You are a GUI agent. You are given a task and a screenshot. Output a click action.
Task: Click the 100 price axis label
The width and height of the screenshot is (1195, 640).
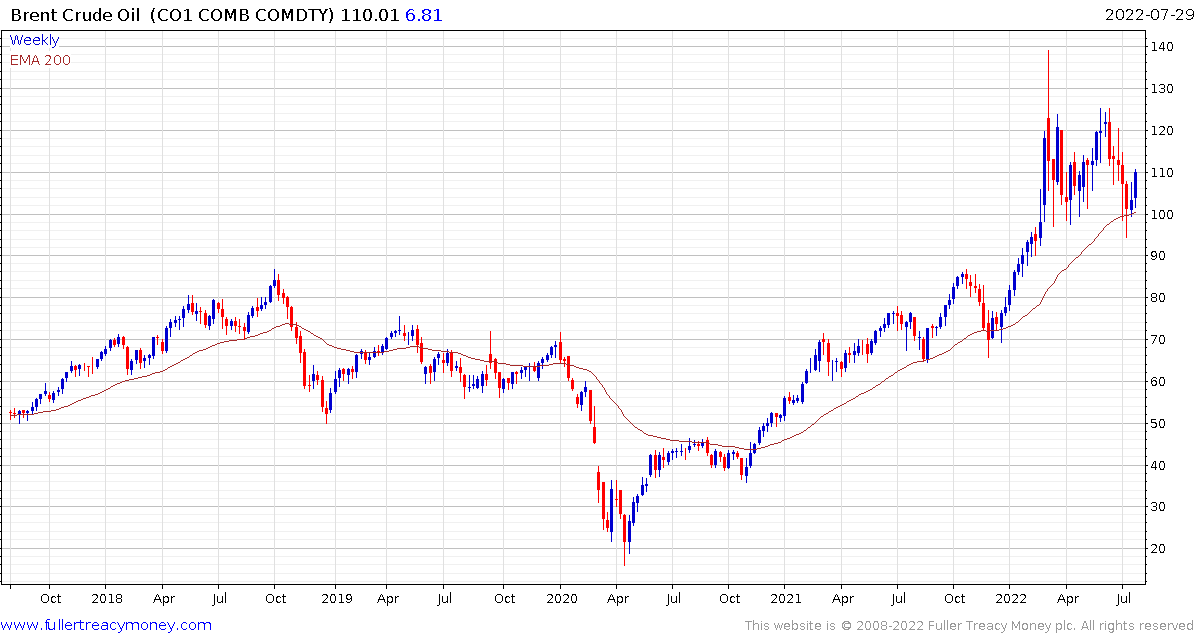1162,214
